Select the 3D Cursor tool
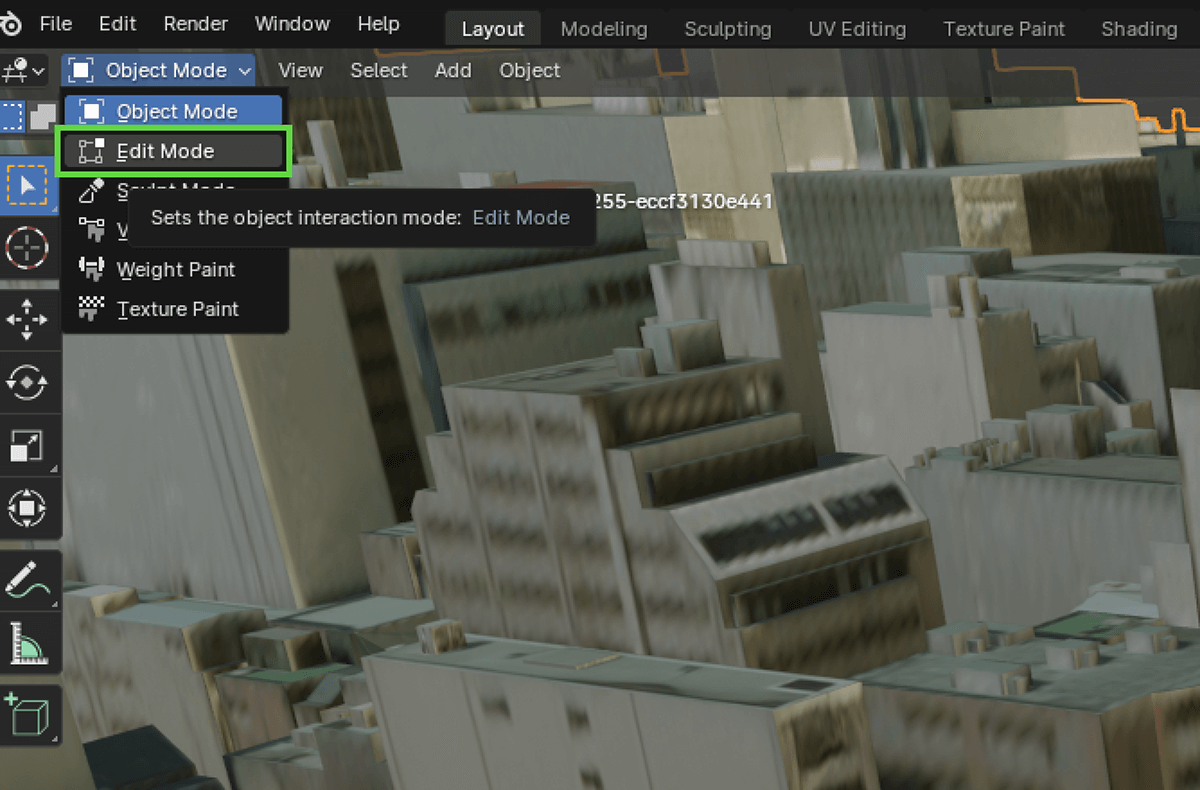Screen dimensions: 1200x790 pos(28,246)
